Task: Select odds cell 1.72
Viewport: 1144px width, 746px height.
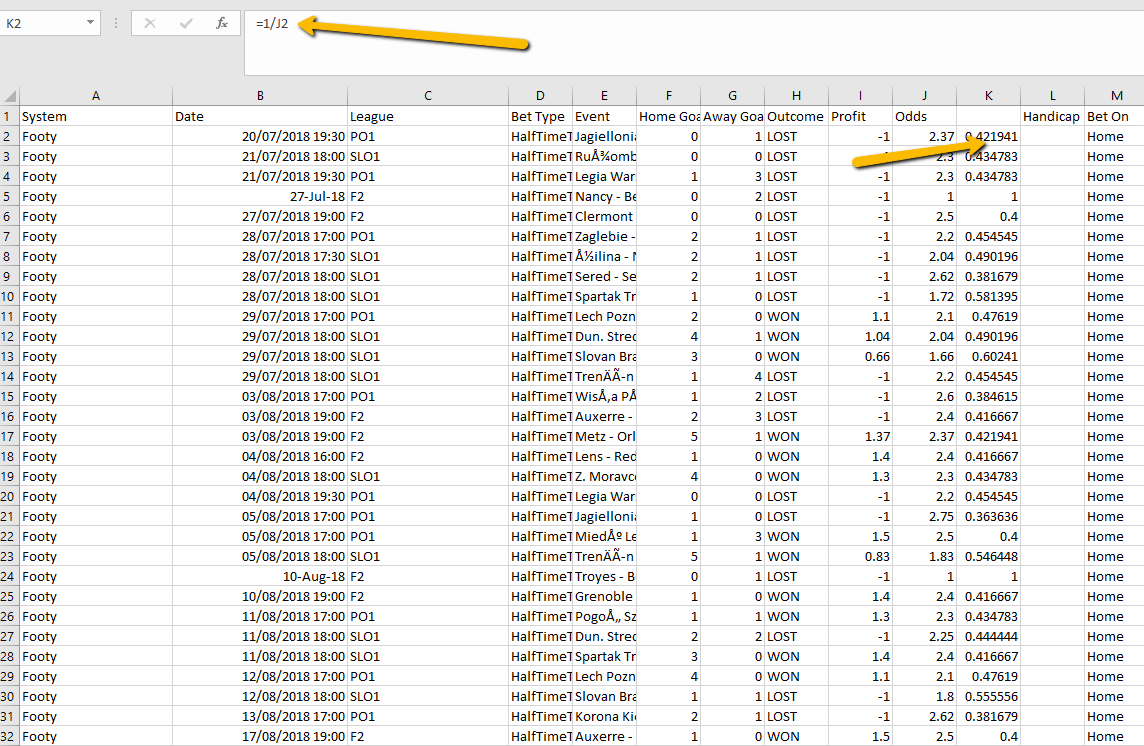Action: 924,296
